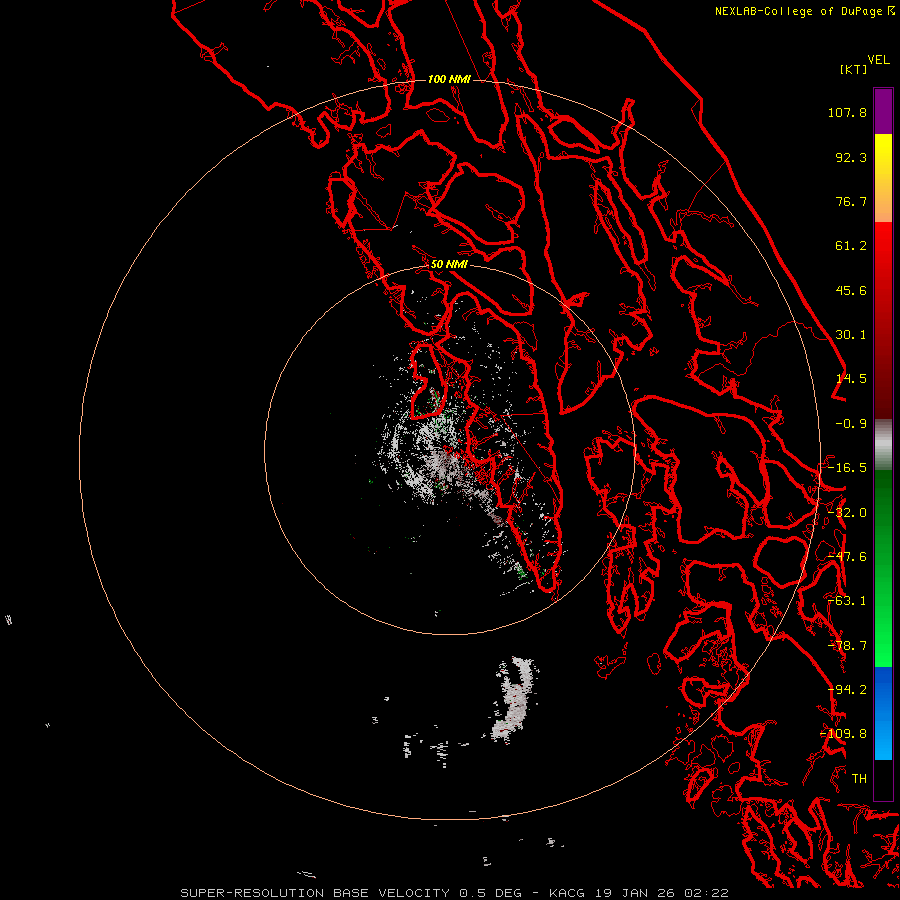Click the 107.8 velocity scale value
The image size is (900, 900).
pyautogui.click(x=847, y=112)
